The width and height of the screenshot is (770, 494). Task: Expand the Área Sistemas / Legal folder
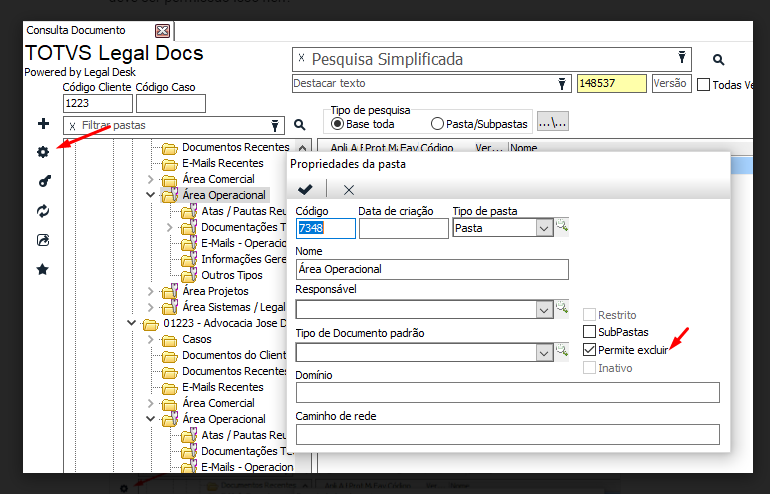150,307
